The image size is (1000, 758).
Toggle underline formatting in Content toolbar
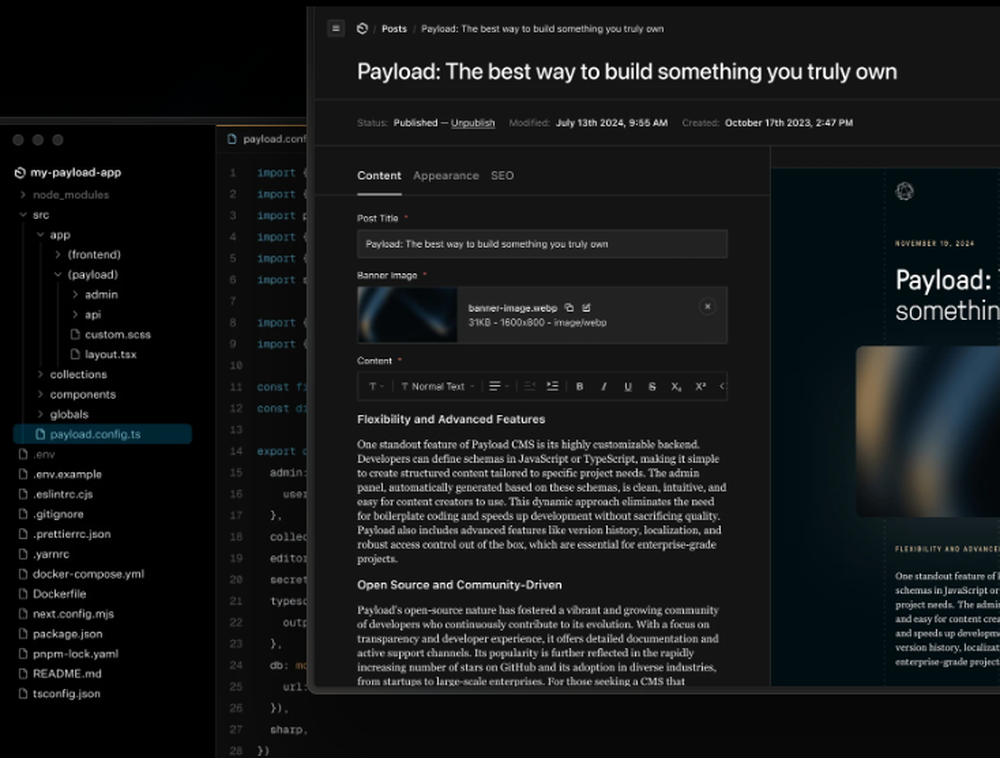tap(628, 386)
